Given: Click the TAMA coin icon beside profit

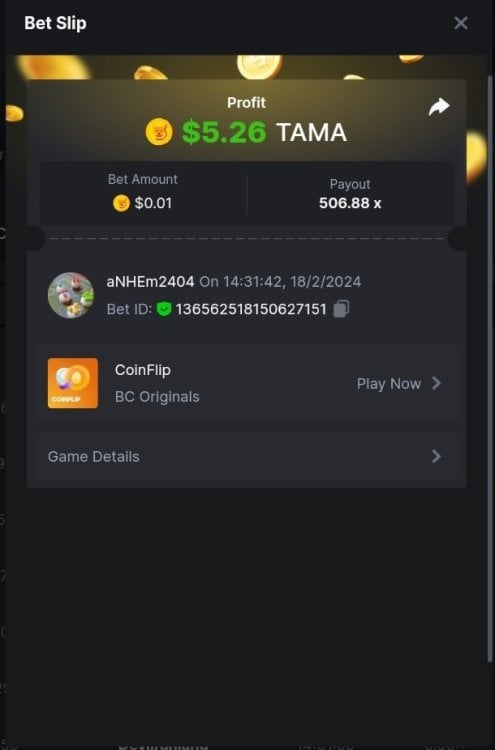Looking at the screenshot, I should [159, 132].
